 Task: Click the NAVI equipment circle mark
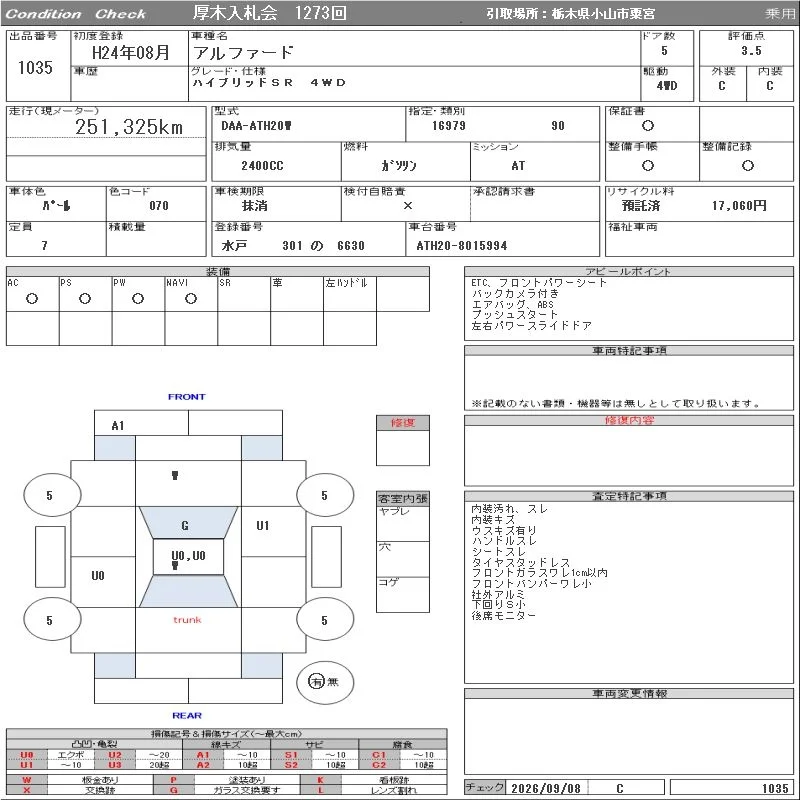[191, 299]
